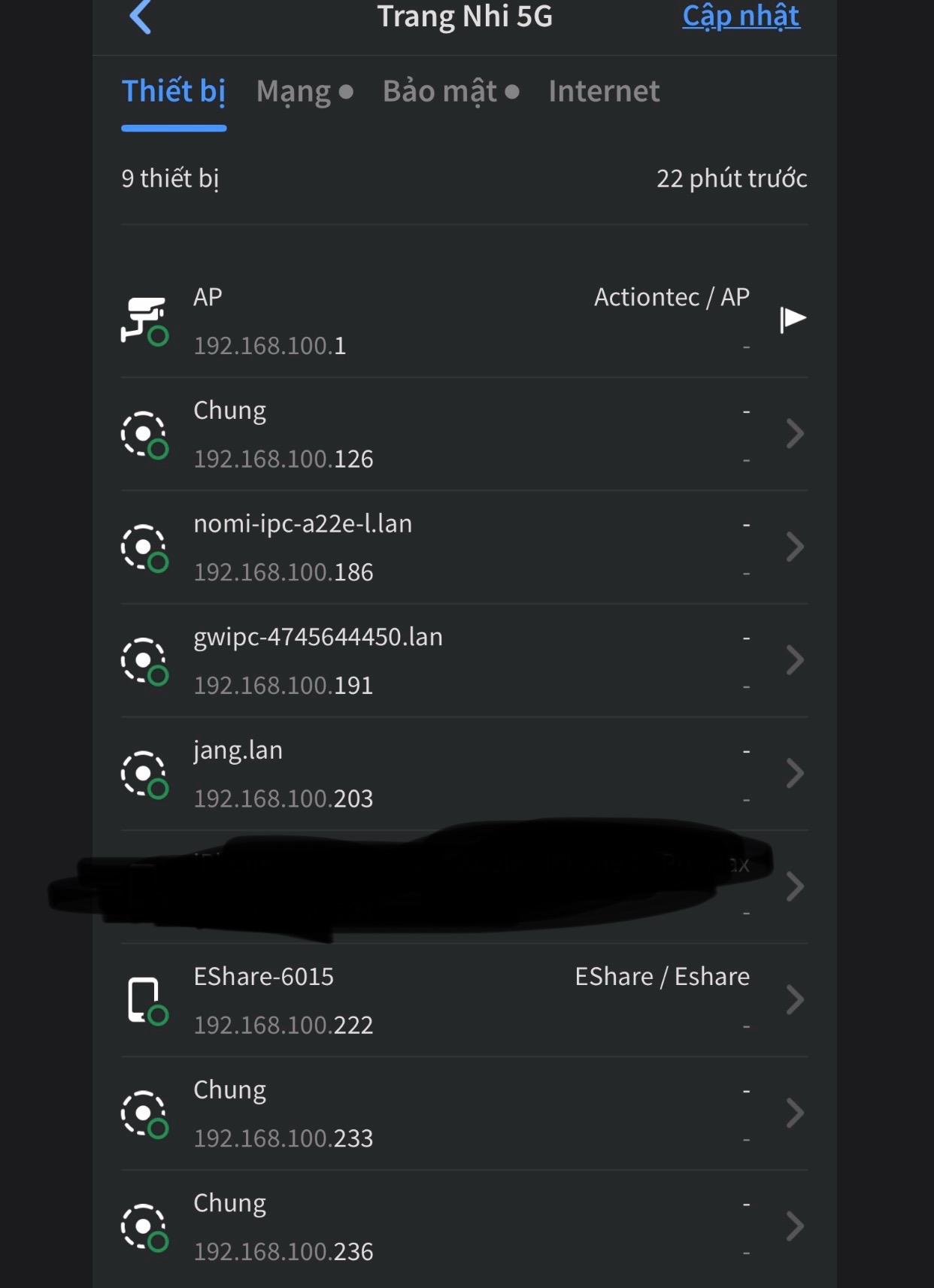Expand the EShare-6015 row chevron

pyautogui.click(x=794, y=1000)
